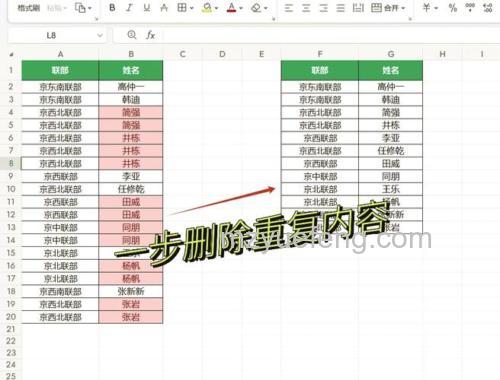This screenshot has width=500, height=380.
Task: Toggle strikethrough formatting
Action: (x=164, y=8)
